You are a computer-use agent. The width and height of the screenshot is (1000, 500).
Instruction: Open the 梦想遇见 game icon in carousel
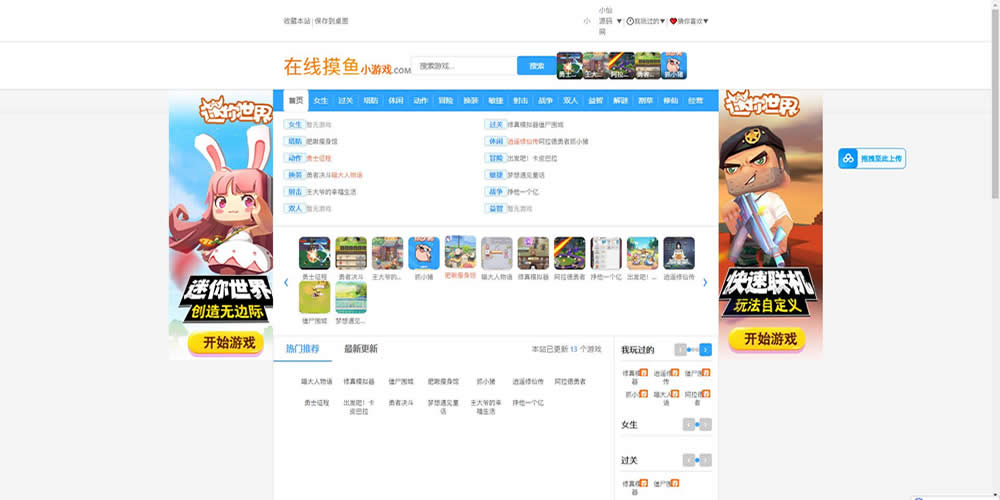pyautogui.click(x=351, y=297)
